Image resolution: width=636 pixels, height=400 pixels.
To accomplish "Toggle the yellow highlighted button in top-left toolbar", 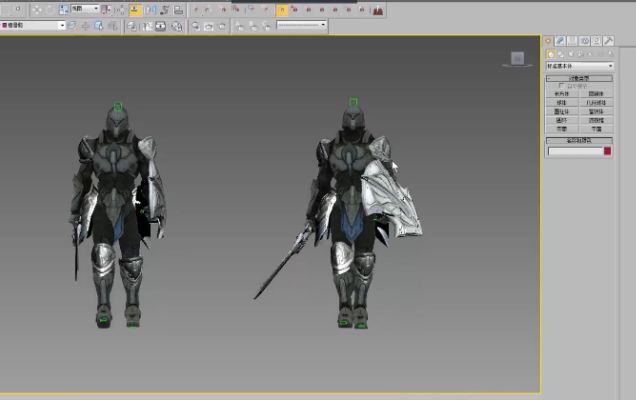I will [x=134, y=10].
